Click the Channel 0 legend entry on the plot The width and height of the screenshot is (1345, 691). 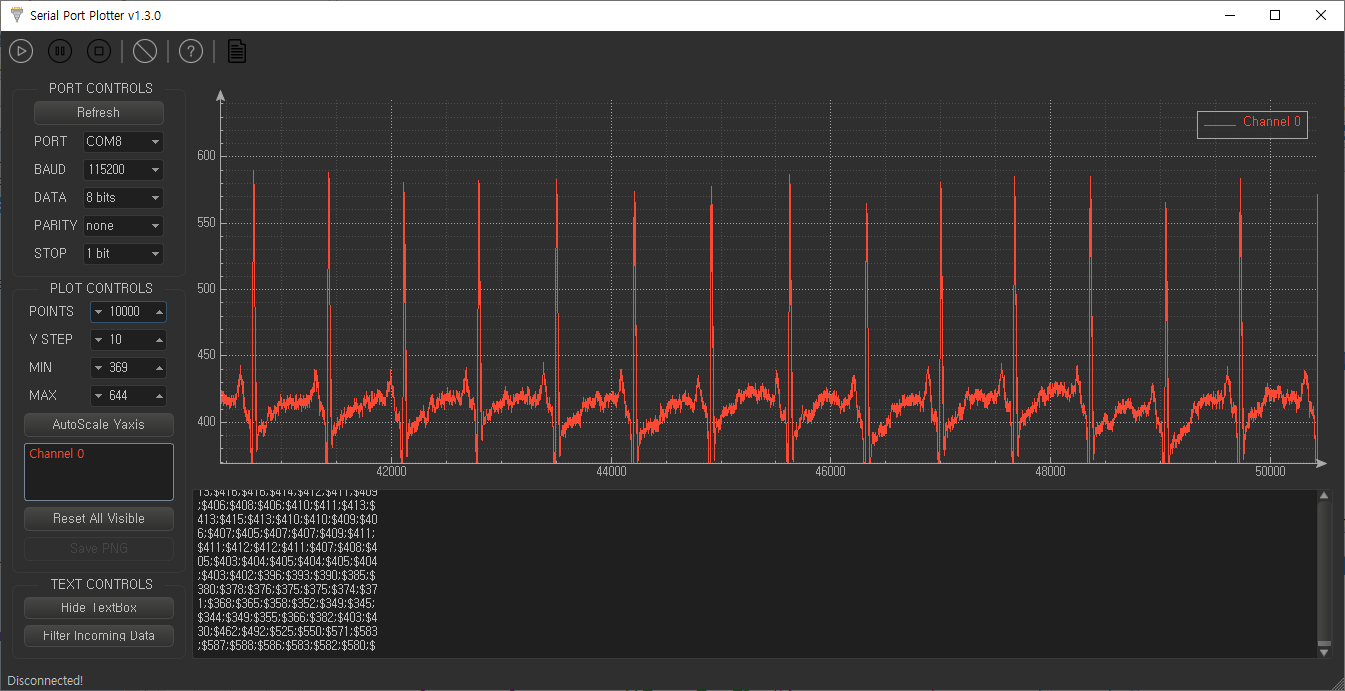(1252, 122)
